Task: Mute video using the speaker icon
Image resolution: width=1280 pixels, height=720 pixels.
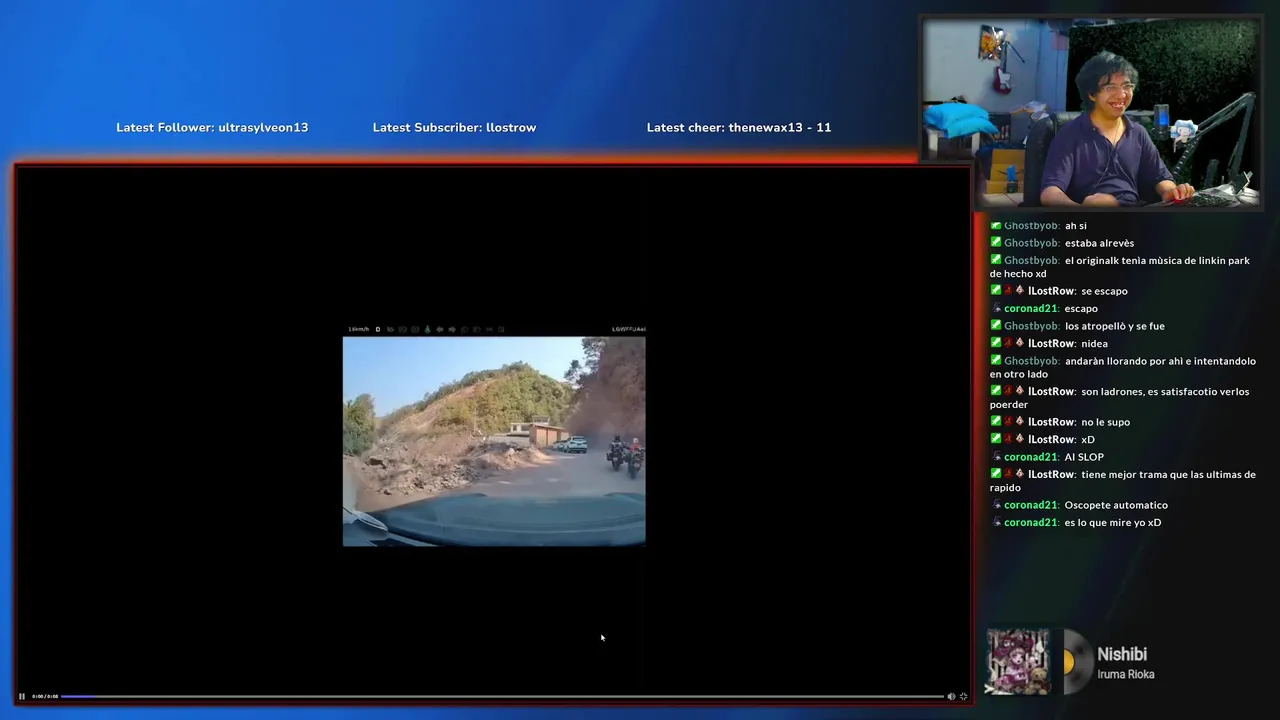Action: (951, 696)
